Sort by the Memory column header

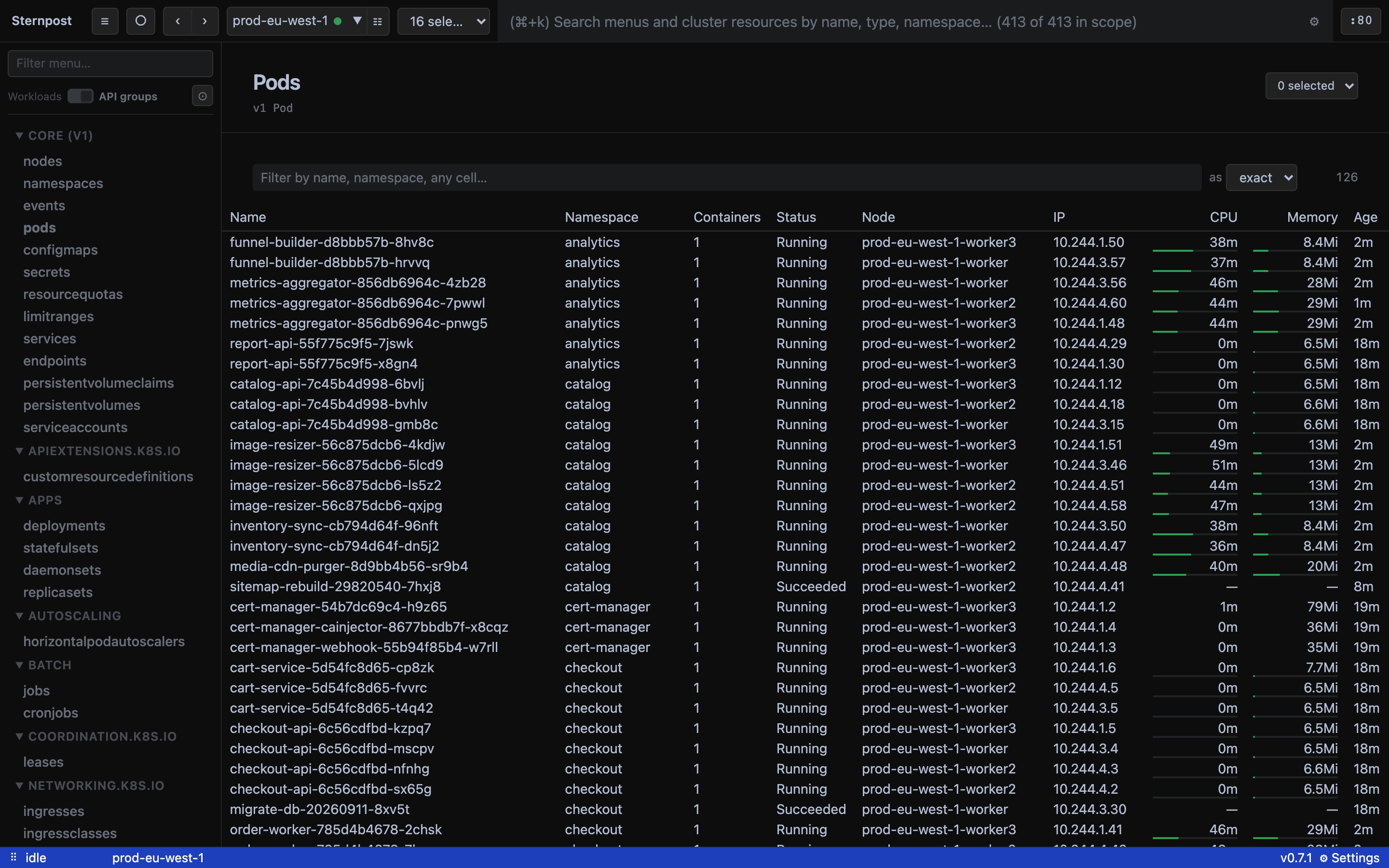1312,217
